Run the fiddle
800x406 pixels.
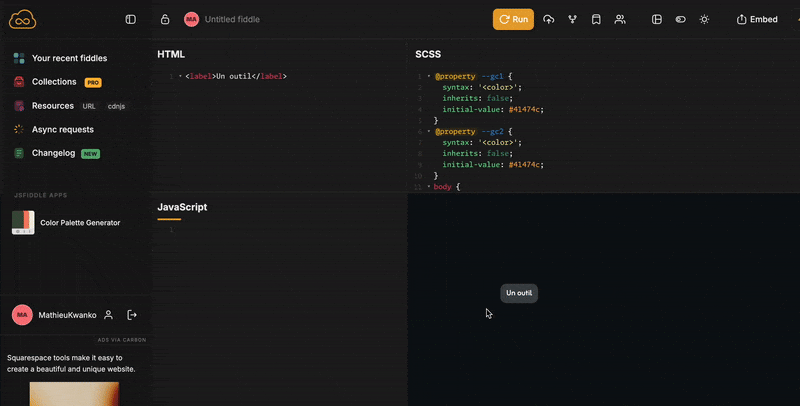[513, 19]
